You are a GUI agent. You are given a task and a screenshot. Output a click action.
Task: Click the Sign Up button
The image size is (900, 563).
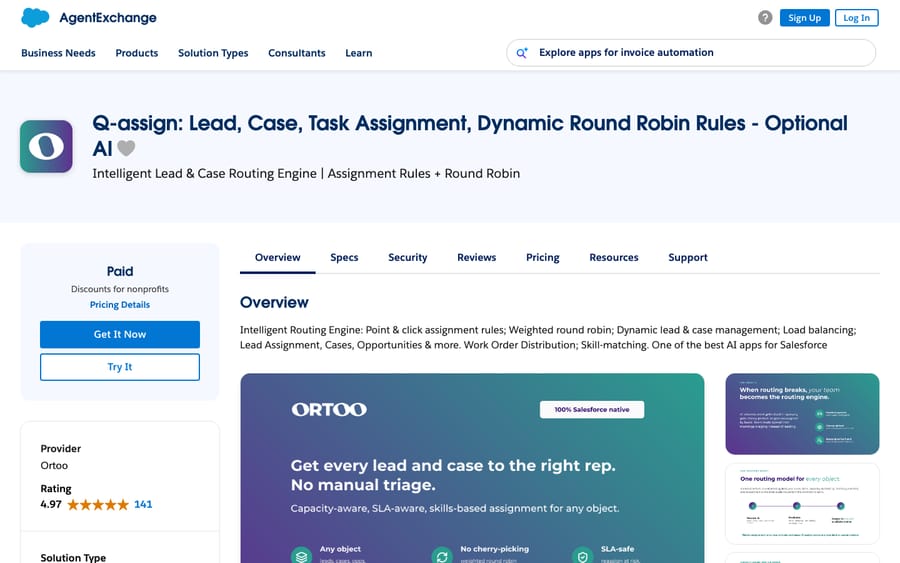804,18
